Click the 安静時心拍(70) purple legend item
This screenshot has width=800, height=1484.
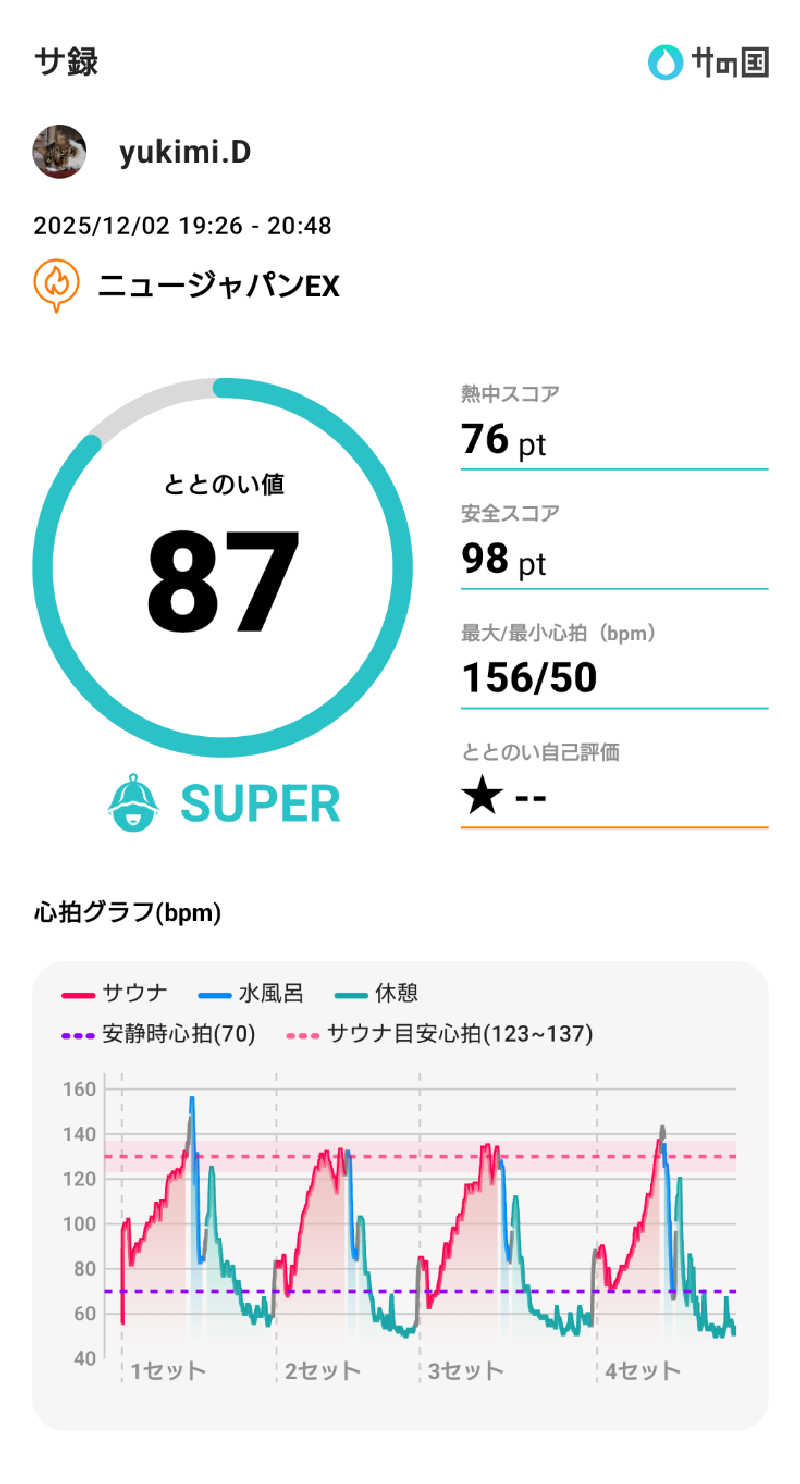click(x=159, y=1034)
